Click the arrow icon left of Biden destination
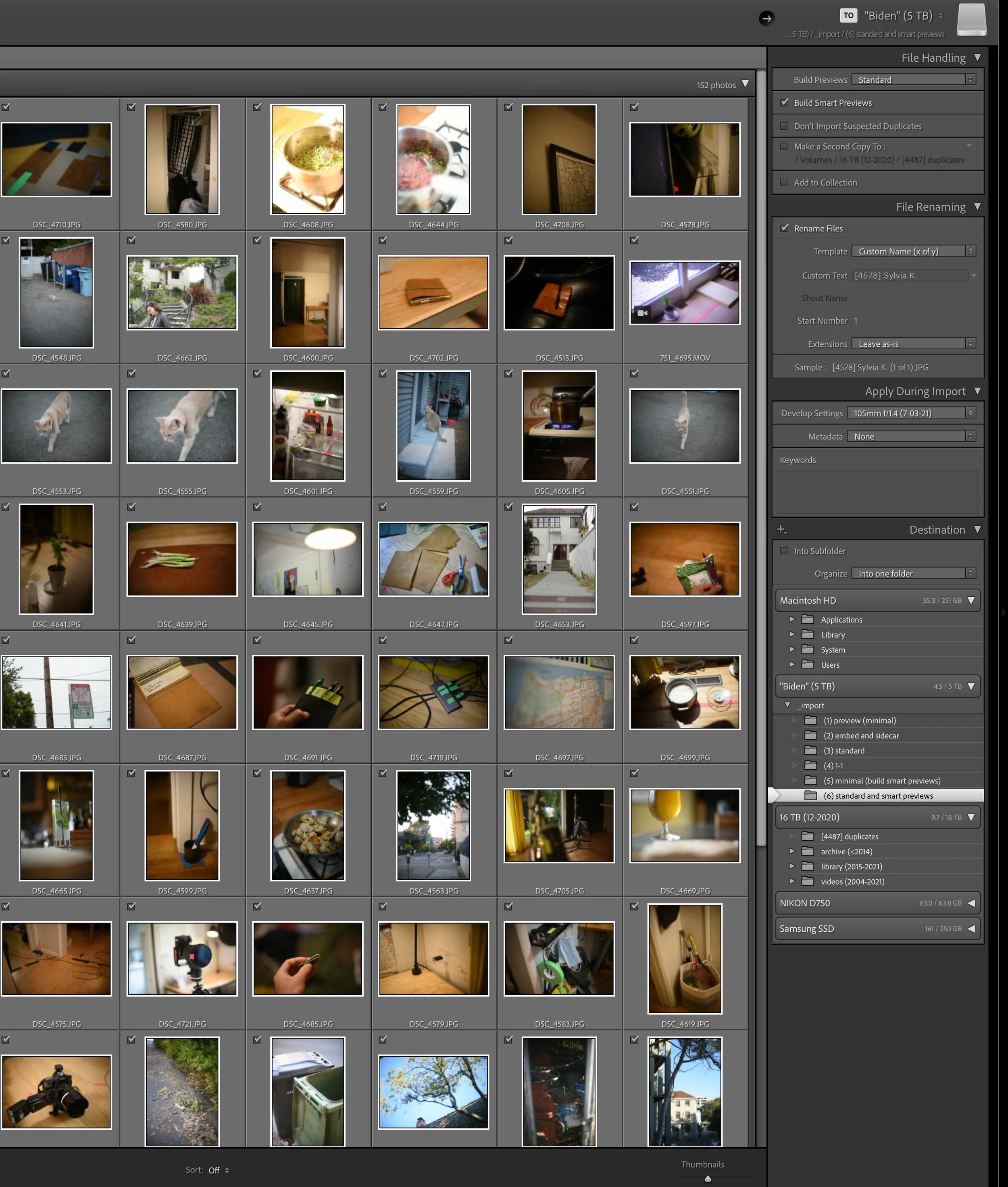The image size is (1008, 1187). pyautogui.click(x=766, y=18)
